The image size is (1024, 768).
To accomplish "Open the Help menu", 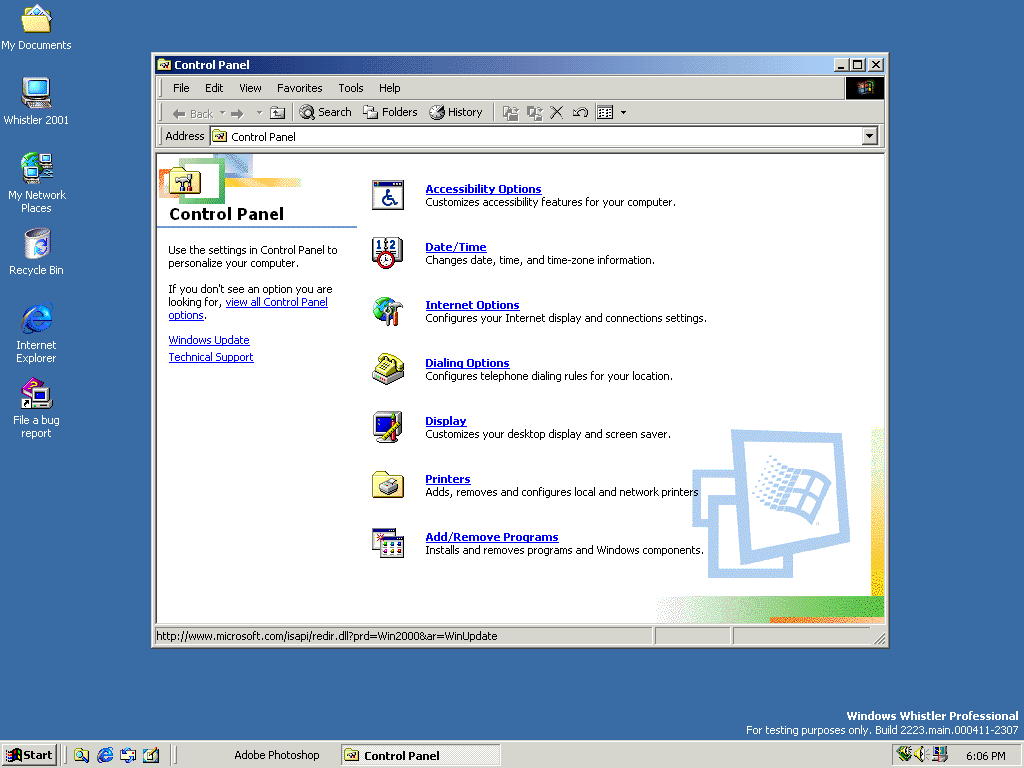I will (x=390, y=88).
